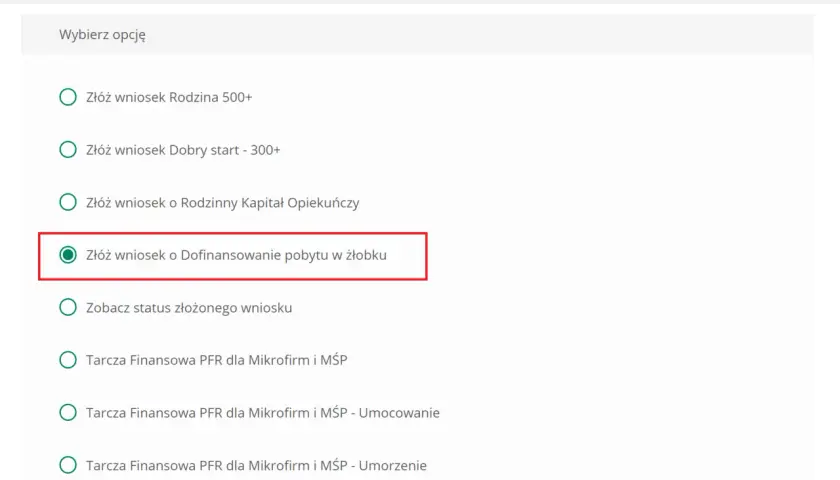Image resolution: width=840 pixels, height=480 pixels.
Task: Choose the Tarcza Finansowa Umocowanie radio button
Action: 68,412
